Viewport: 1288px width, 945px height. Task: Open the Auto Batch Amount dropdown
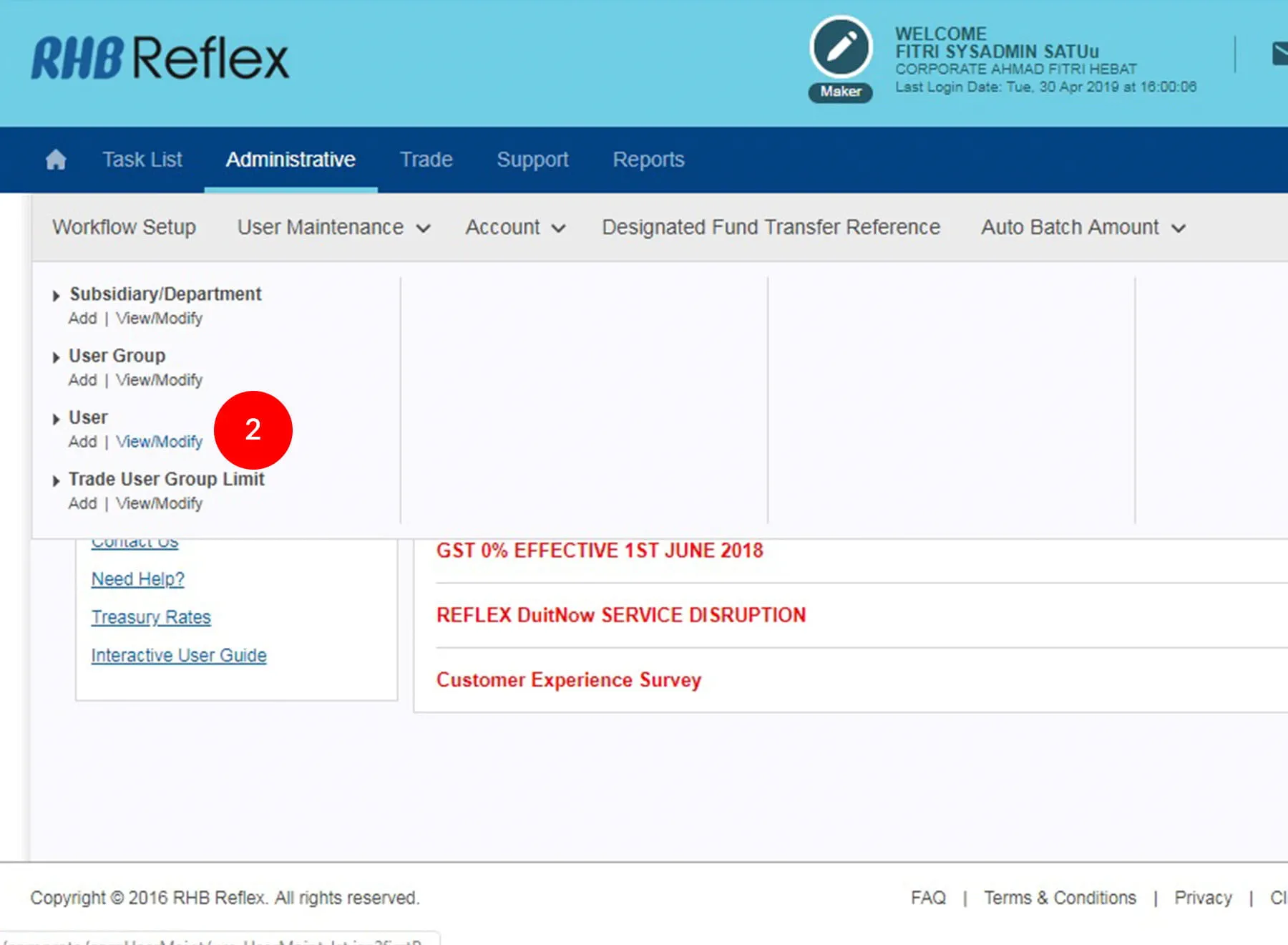pyautogui.click(x=1083, y=228)
